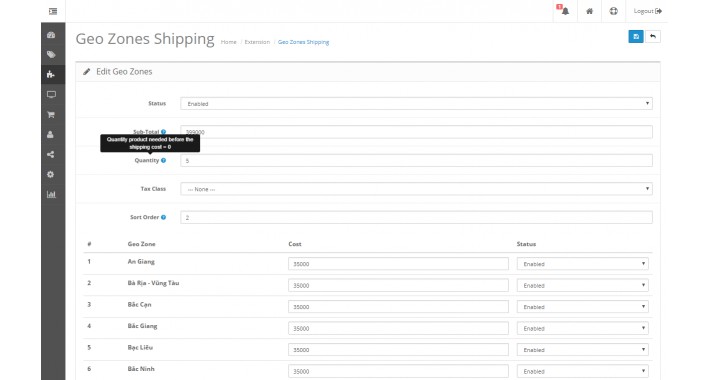Click the Bắc Ninh cost field

tap(398, 371)
